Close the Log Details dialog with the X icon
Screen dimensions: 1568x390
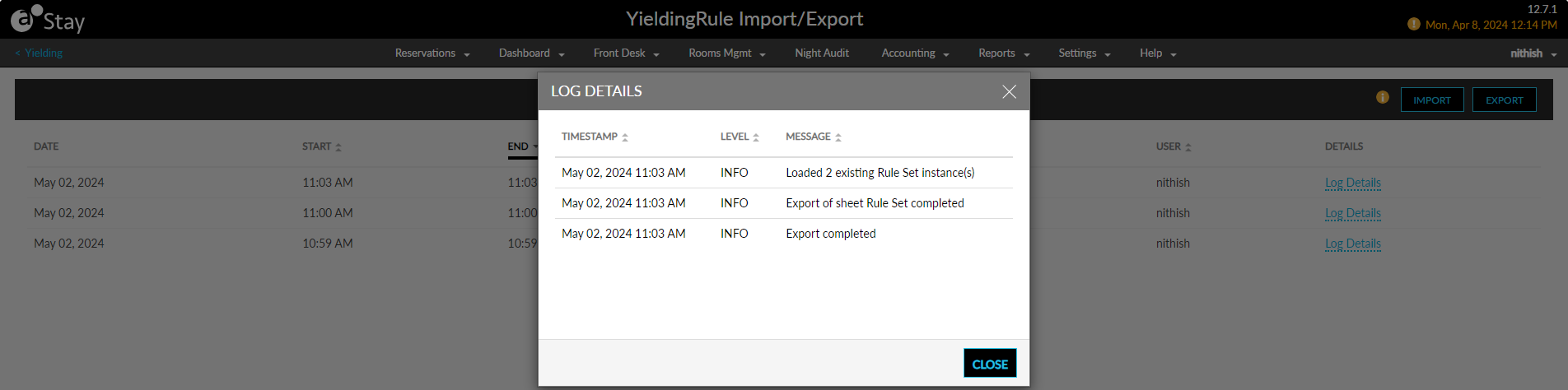(1009, 91)
